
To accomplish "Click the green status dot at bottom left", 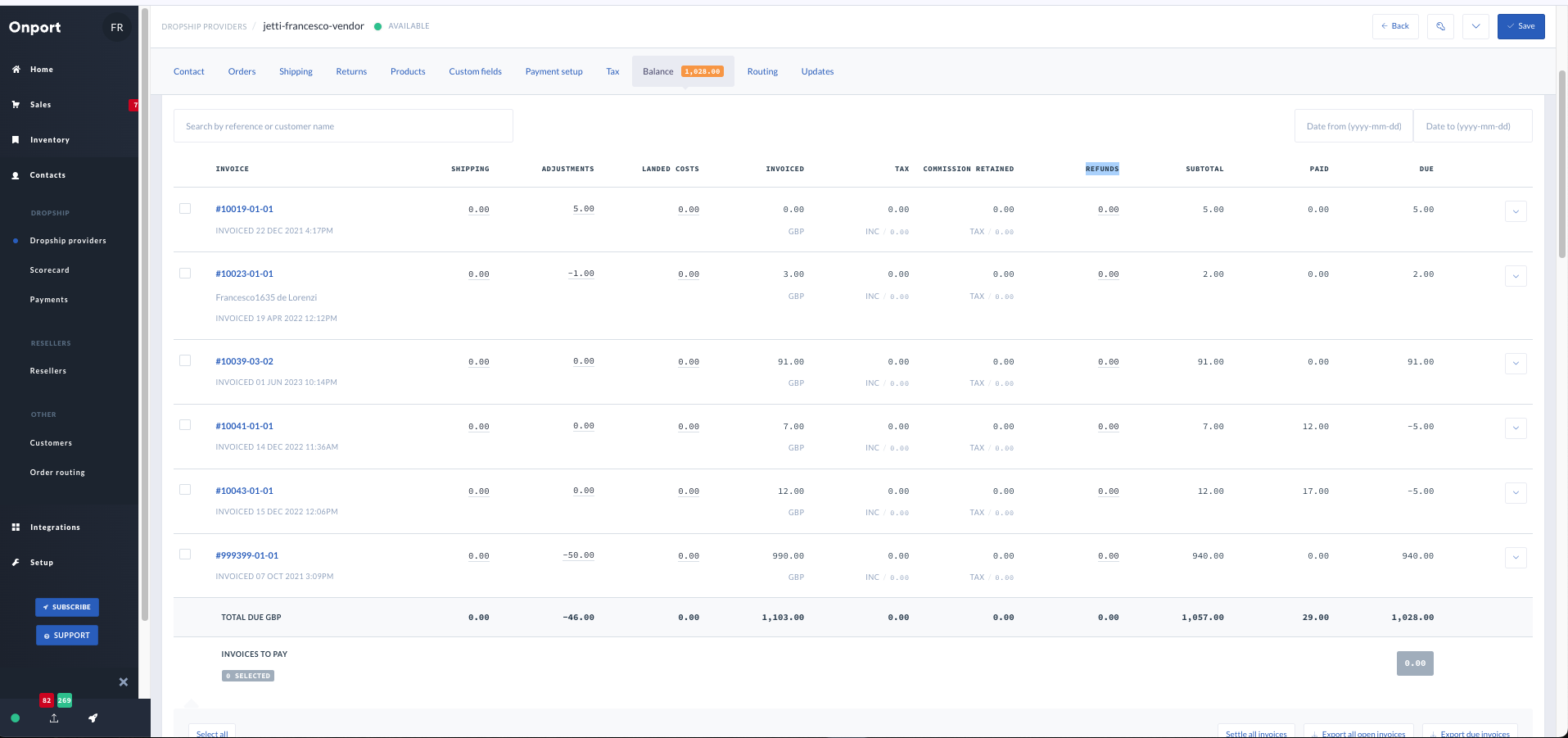I will click(x=16, y=718).
